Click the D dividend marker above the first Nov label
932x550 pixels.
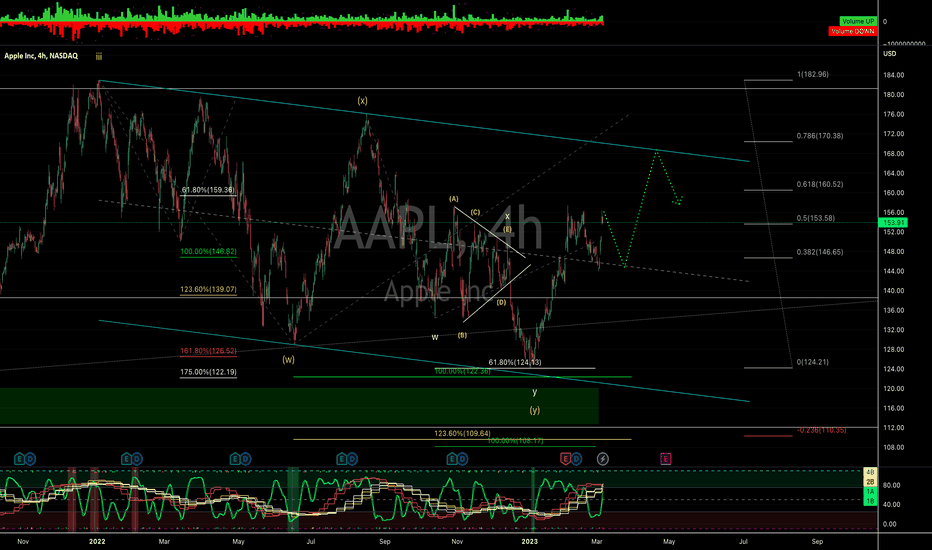pos(30,458)
